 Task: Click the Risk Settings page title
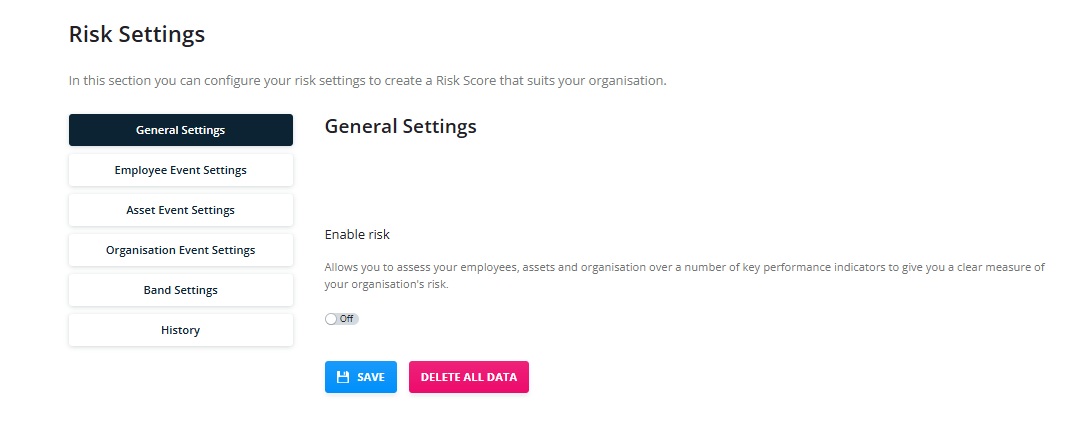point(137,34)
